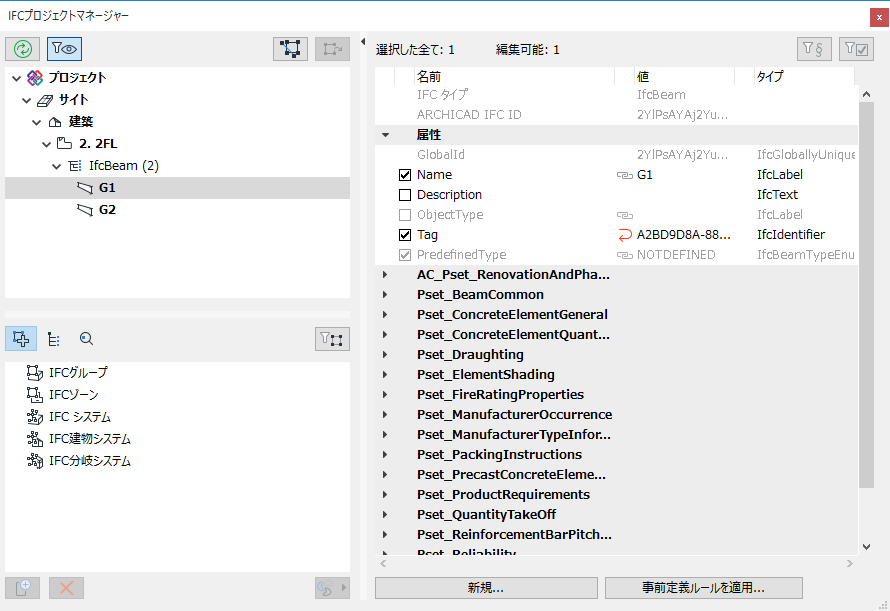Screen dimensions: 890x611
Task: Click the A2BD9D8A-88... Tag value cell
Action: pyautogui.click(x=684, y=235)
